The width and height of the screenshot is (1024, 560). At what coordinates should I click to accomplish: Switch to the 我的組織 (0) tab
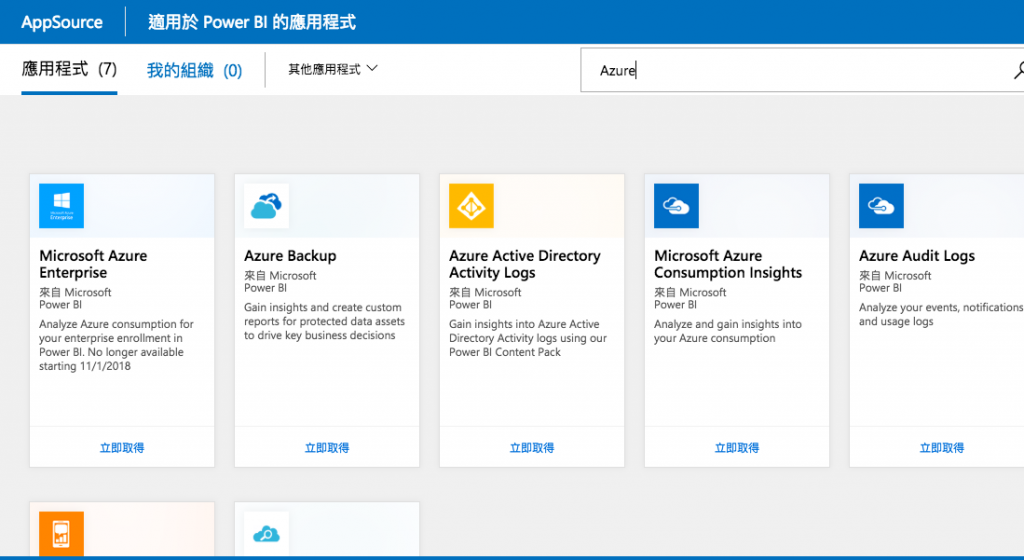pos(194,70)
